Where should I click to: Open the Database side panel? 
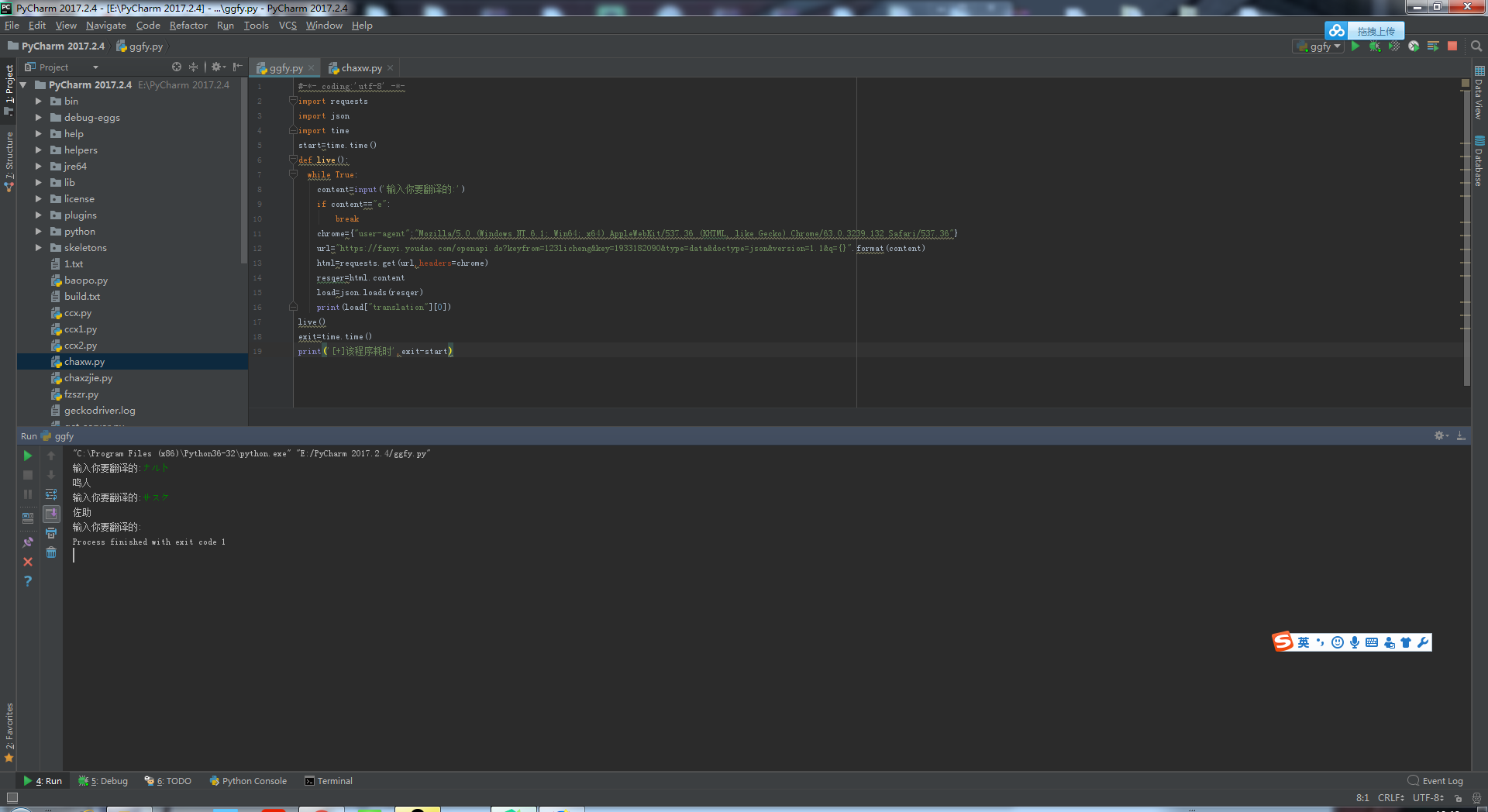click(1479, 161)
